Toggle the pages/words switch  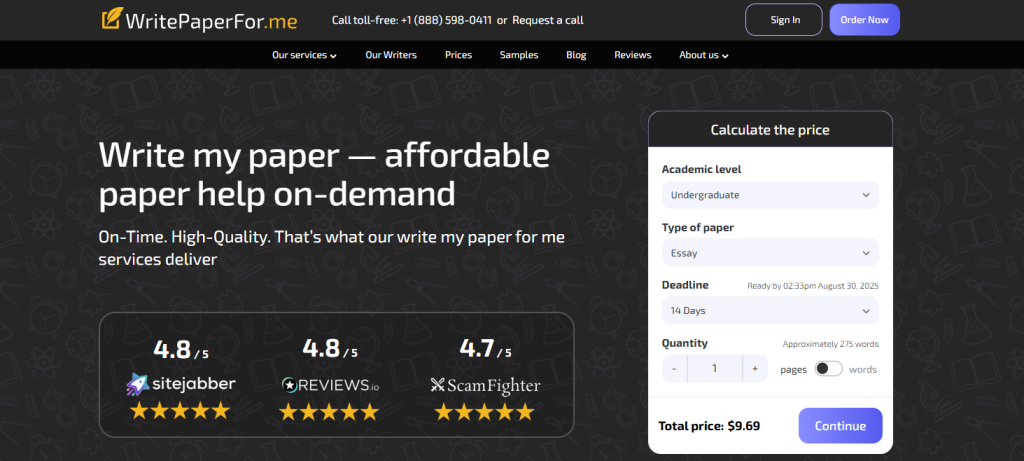tap(828, 369)
